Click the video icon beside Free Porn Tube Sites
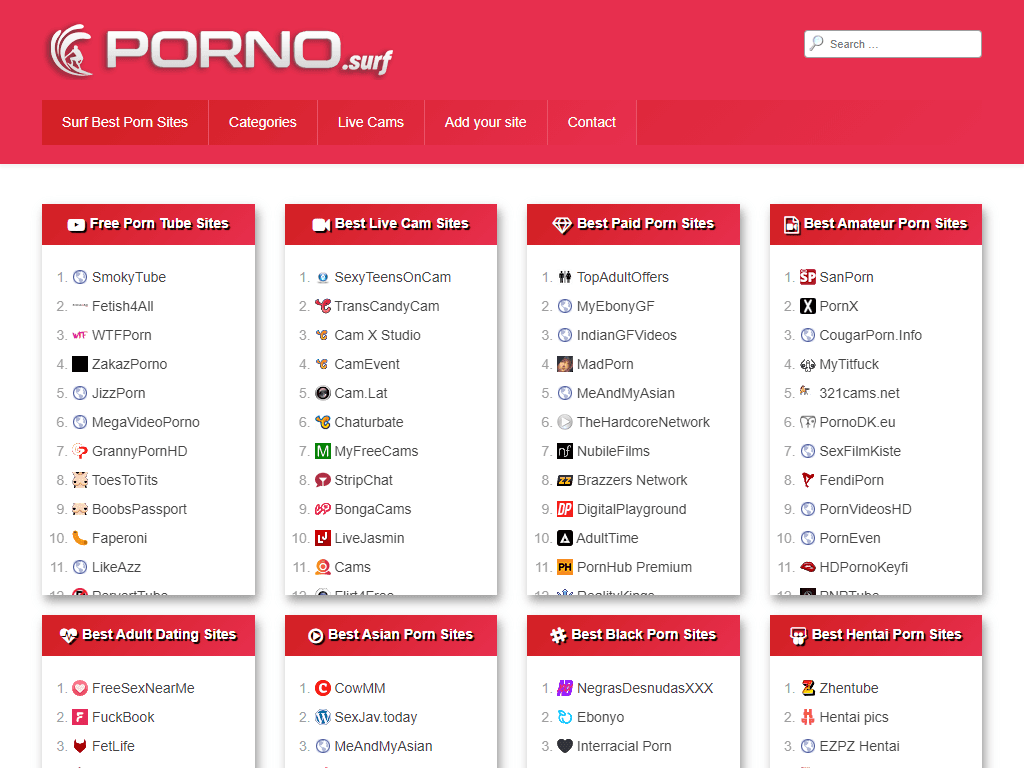This screenshot has width=1024, height=768. pyautogui.click(x=76, y=225)
